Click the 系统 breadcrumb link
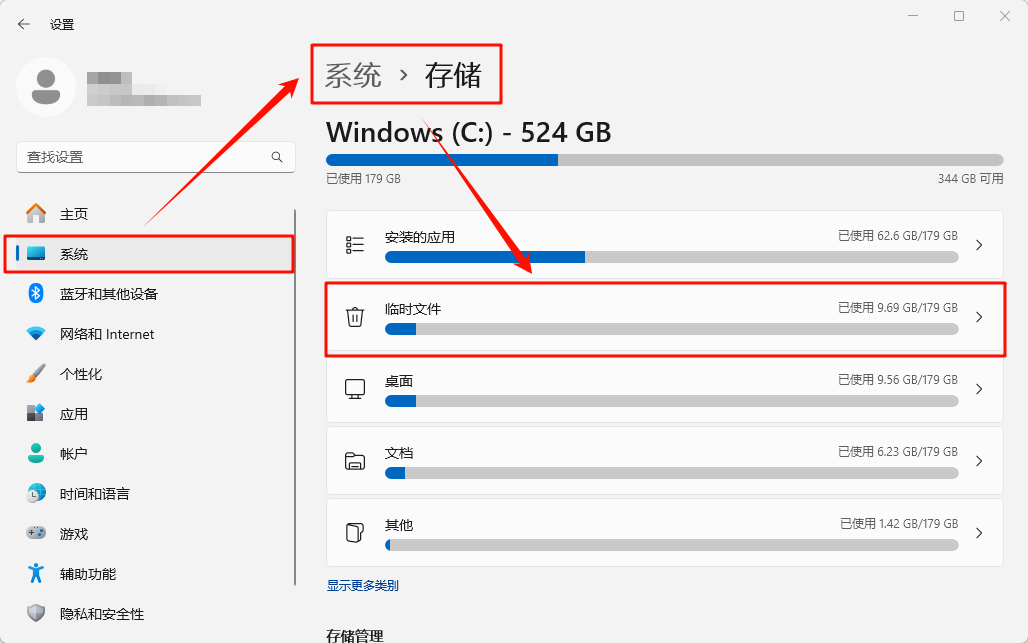 click(x=353, y=75)
